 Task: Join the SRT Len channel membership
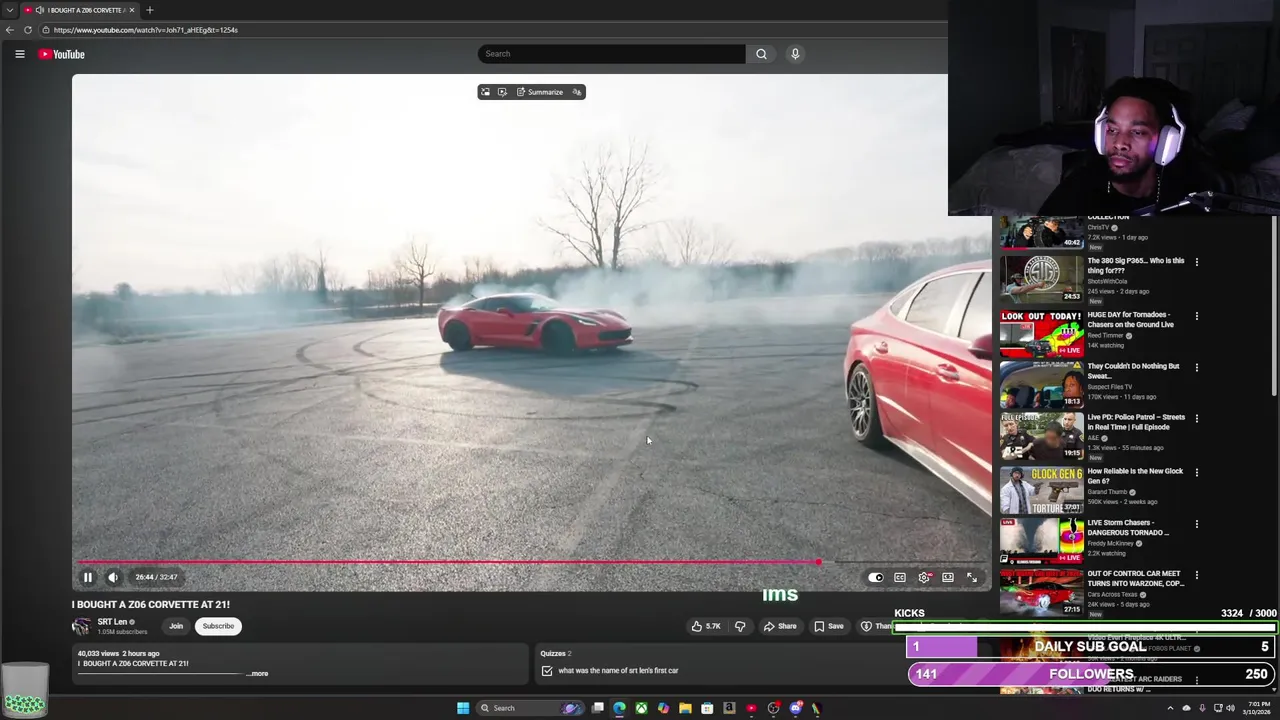point(176,626)
